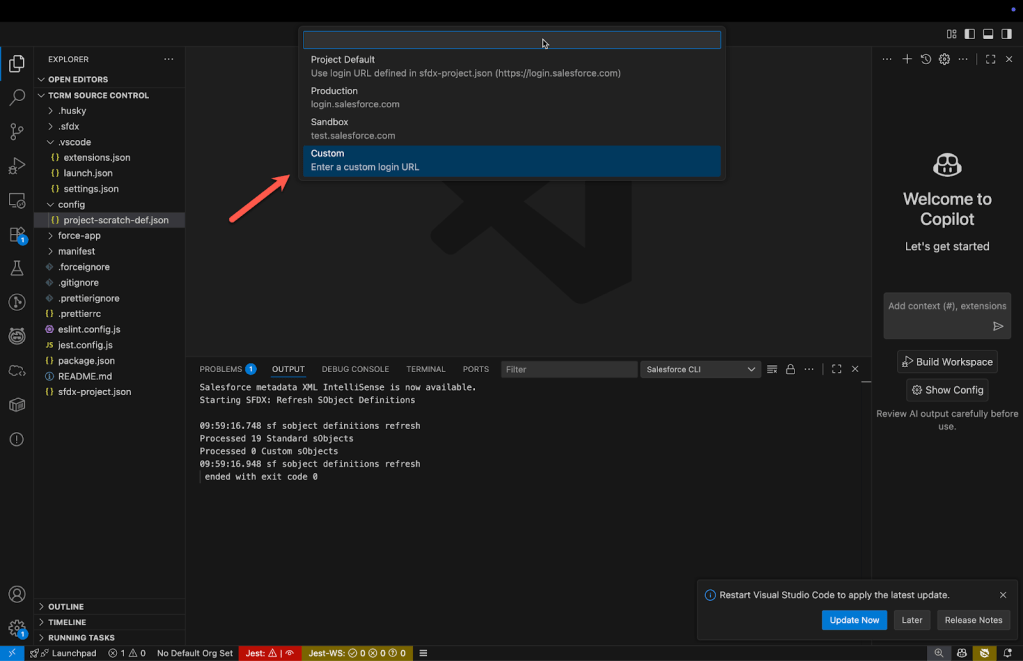This screenshot has width=1023, height=661.
Task: Toggle primary sidebar layout button
Action: pyautogui.click(x=970, y=34)
